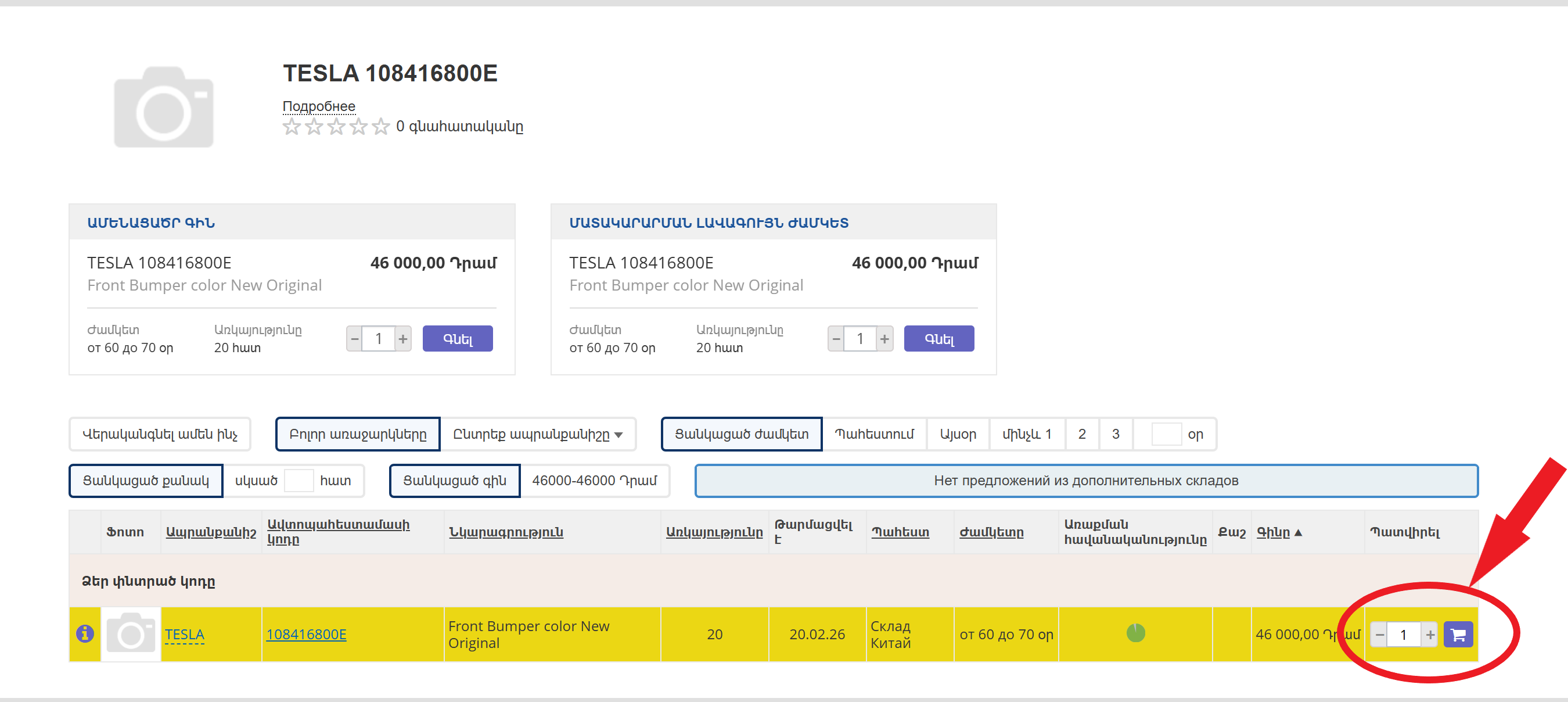Click the quantity field in the best delivery card
The width and height of the screenshot is (1568, 702).
[860, 339]
